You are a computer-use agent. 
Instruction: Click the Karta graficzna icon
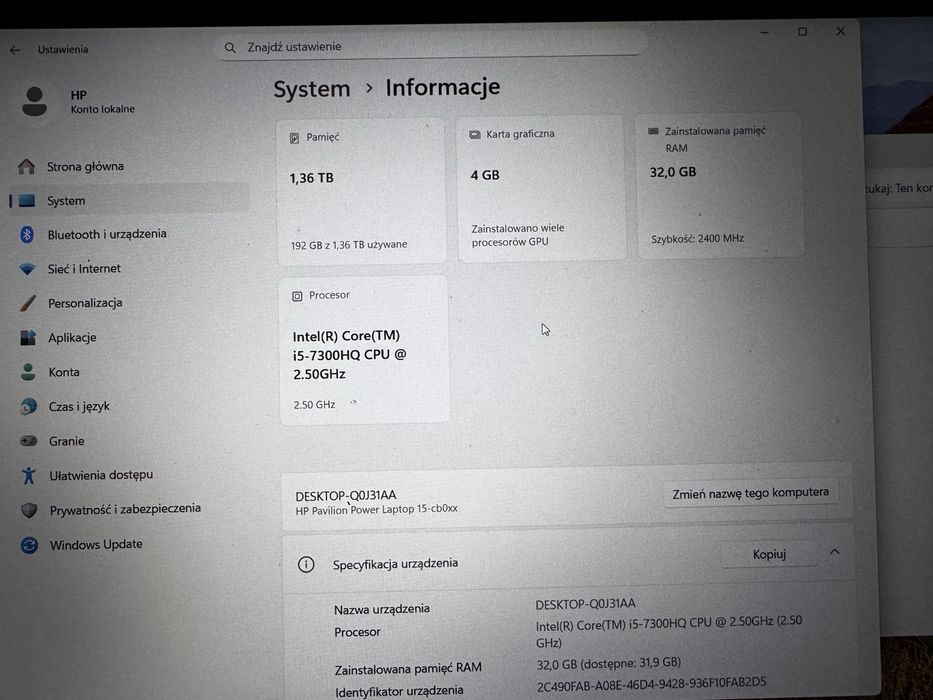[474, 135]
